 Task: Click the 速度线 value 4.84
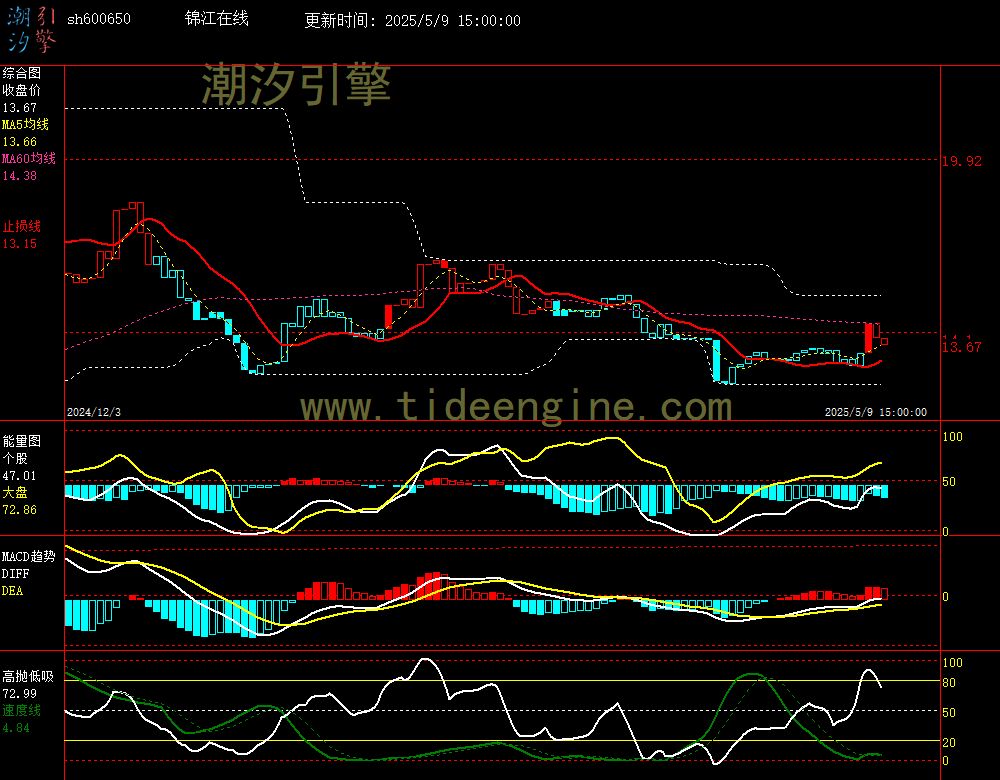pyautogui.click(x=16, y=728)
